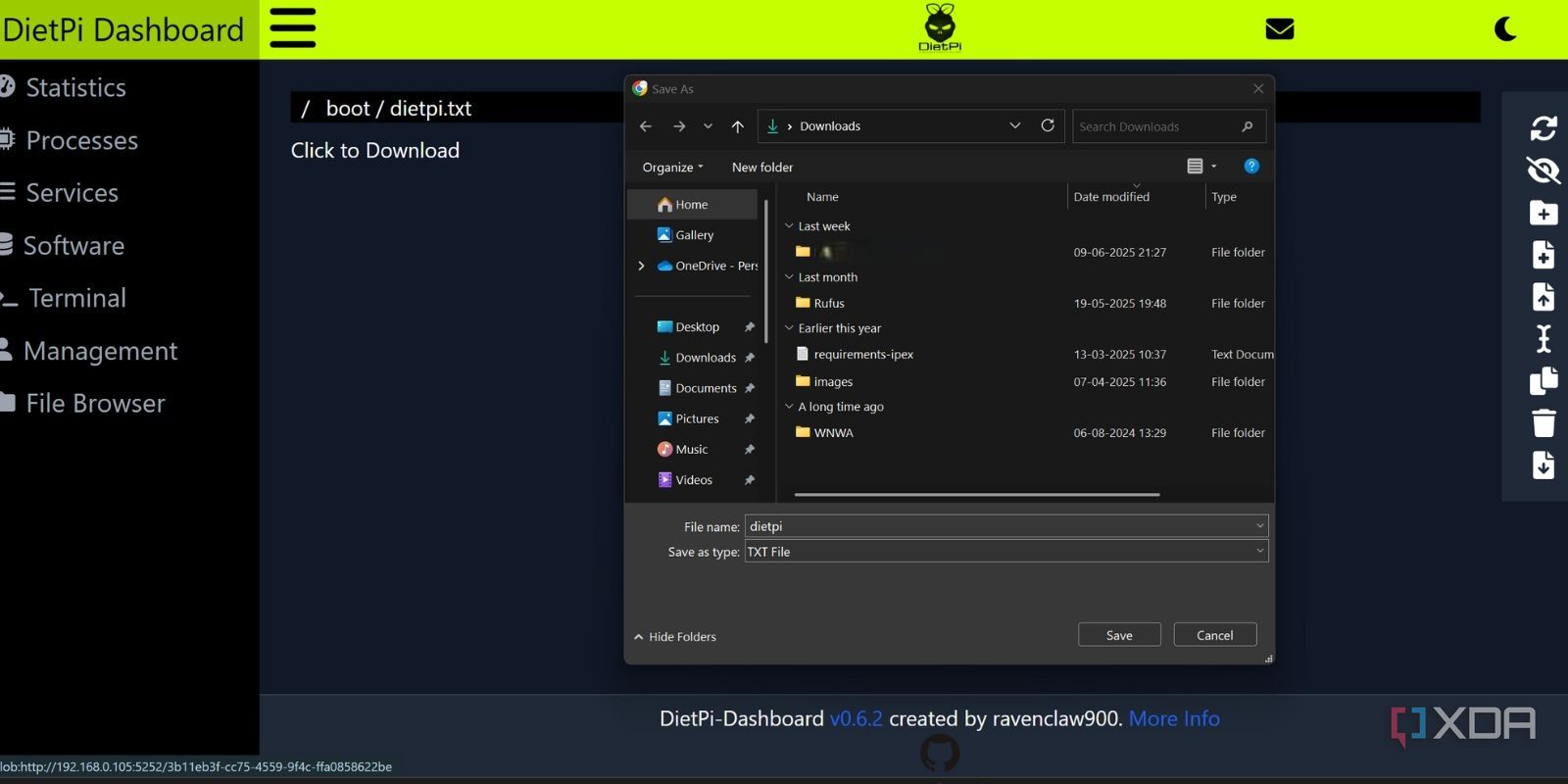Click the File name input field
This screenshot has height=784, width=1568.
(x=1006, y=526)
